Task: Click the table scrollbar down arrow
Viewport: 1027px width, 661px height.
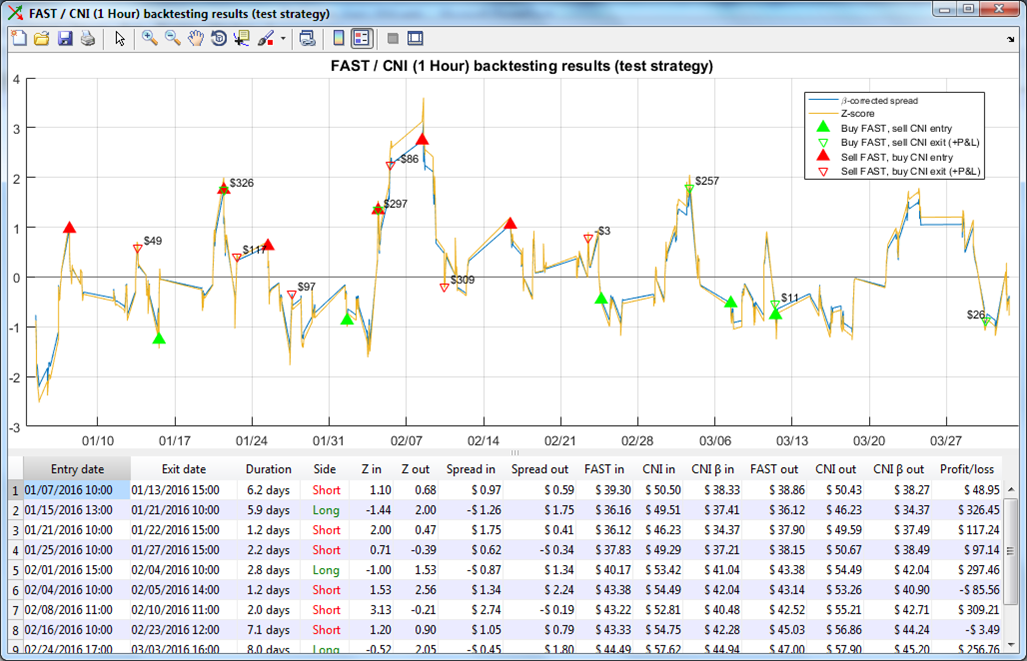Action: click(x=1011, y=645)
